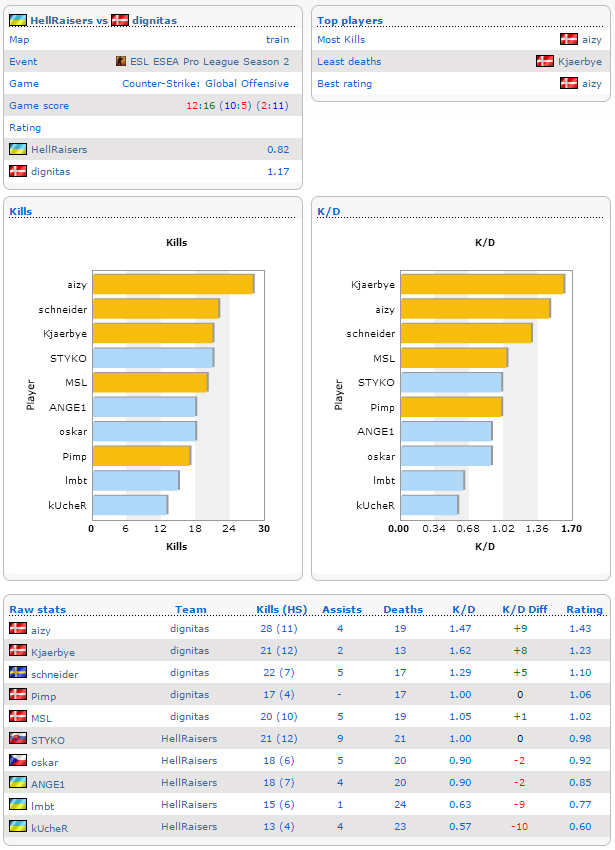Screen dimensions: 615x850
Task: Click kUcheR's bar in Kills chart
Action: [x=130, y=505]
